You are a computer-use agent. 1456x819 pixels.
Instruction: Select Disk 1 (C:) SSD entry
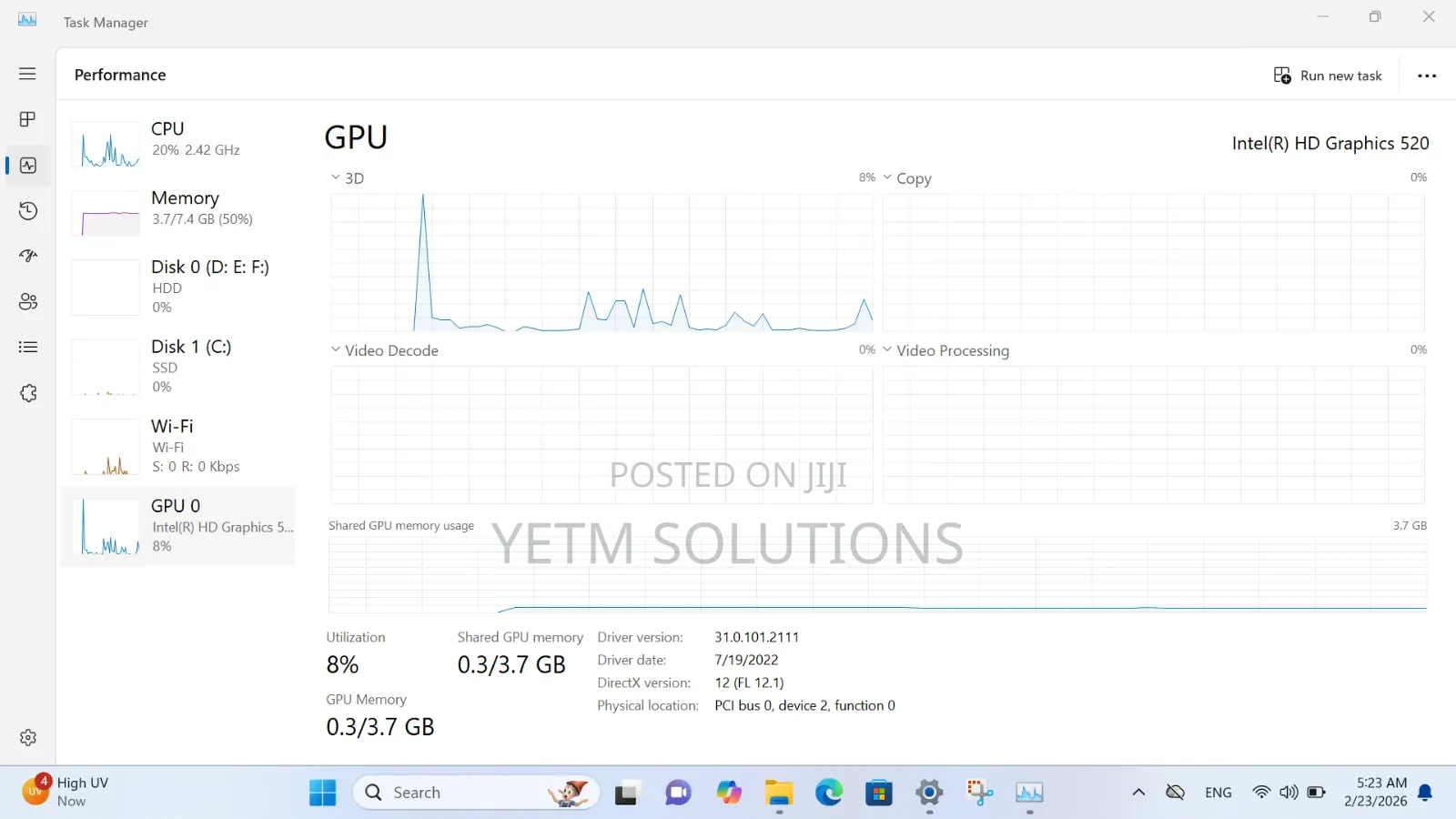coord(178,366)
